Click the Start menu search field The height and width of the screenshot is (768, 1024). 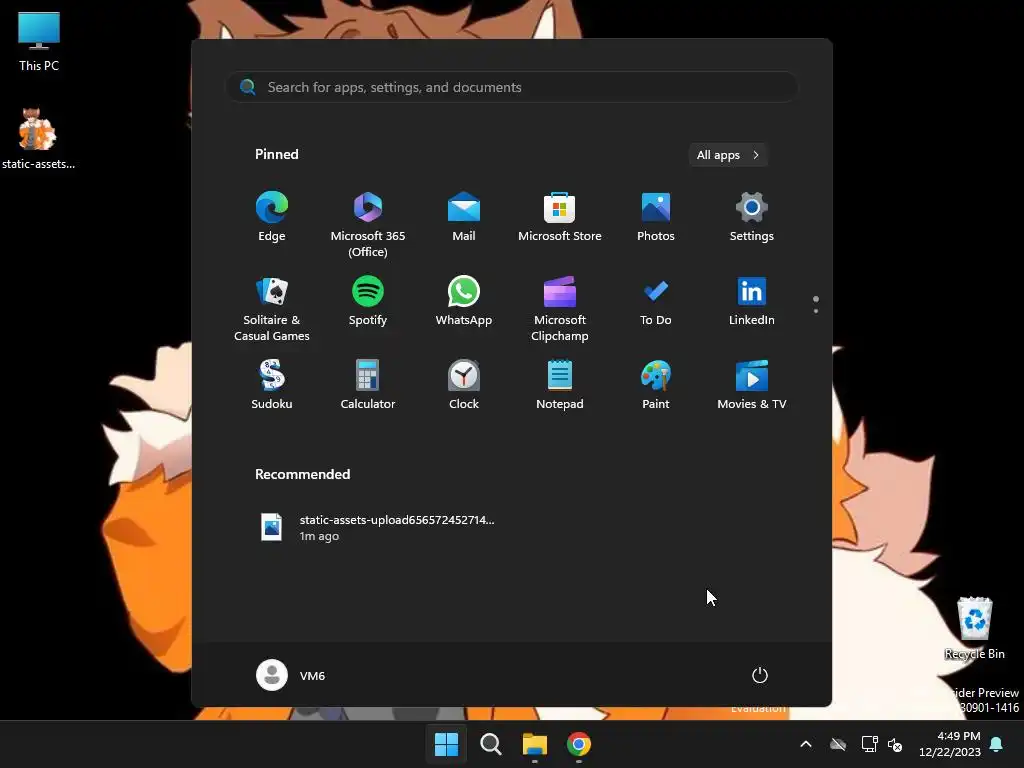click(512, 87)
